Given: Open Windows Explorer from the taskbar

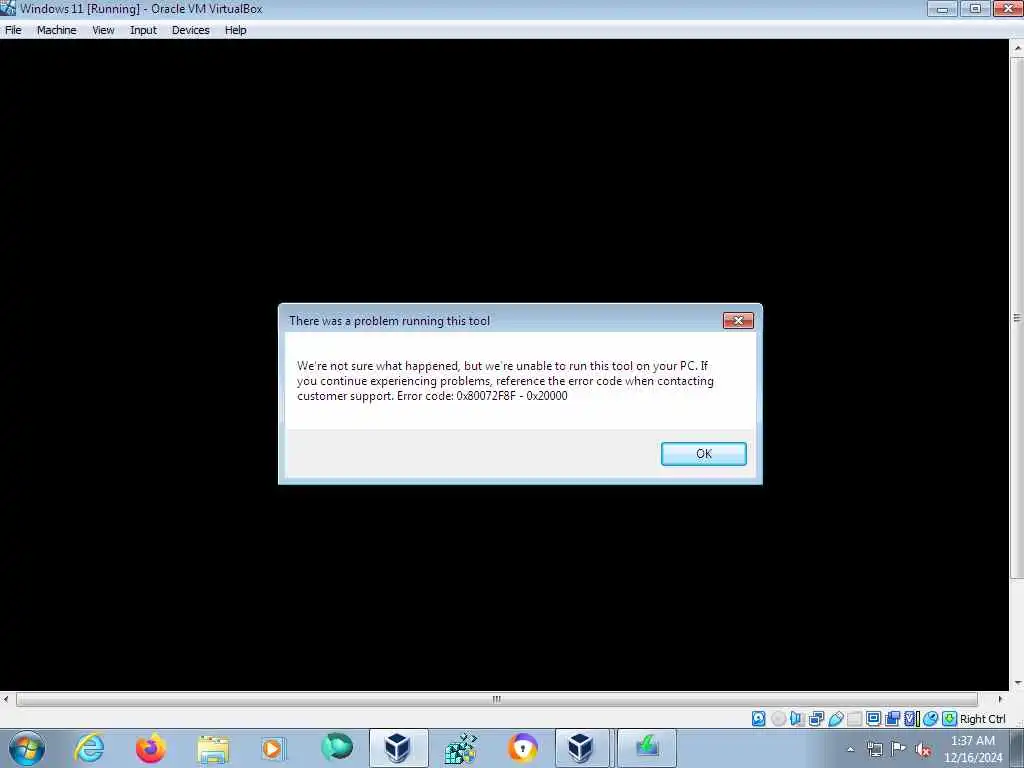Looking at the screenshot, I should 213,749.
